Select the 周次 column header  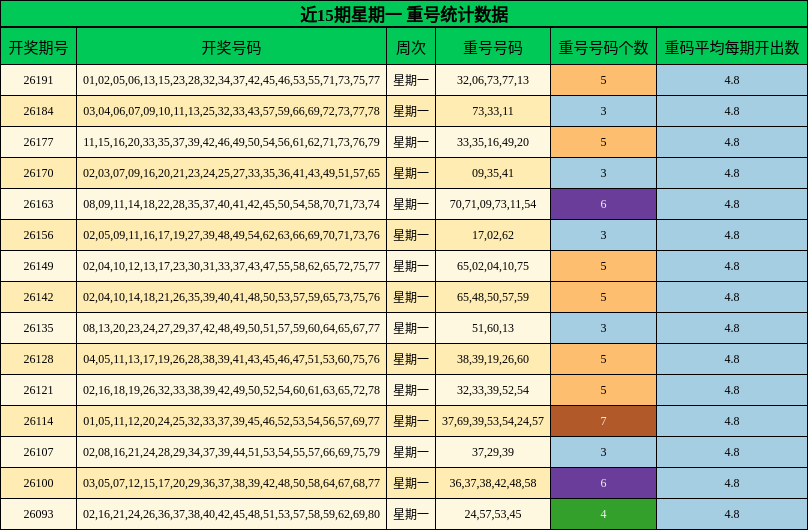[x=411, y=47]
